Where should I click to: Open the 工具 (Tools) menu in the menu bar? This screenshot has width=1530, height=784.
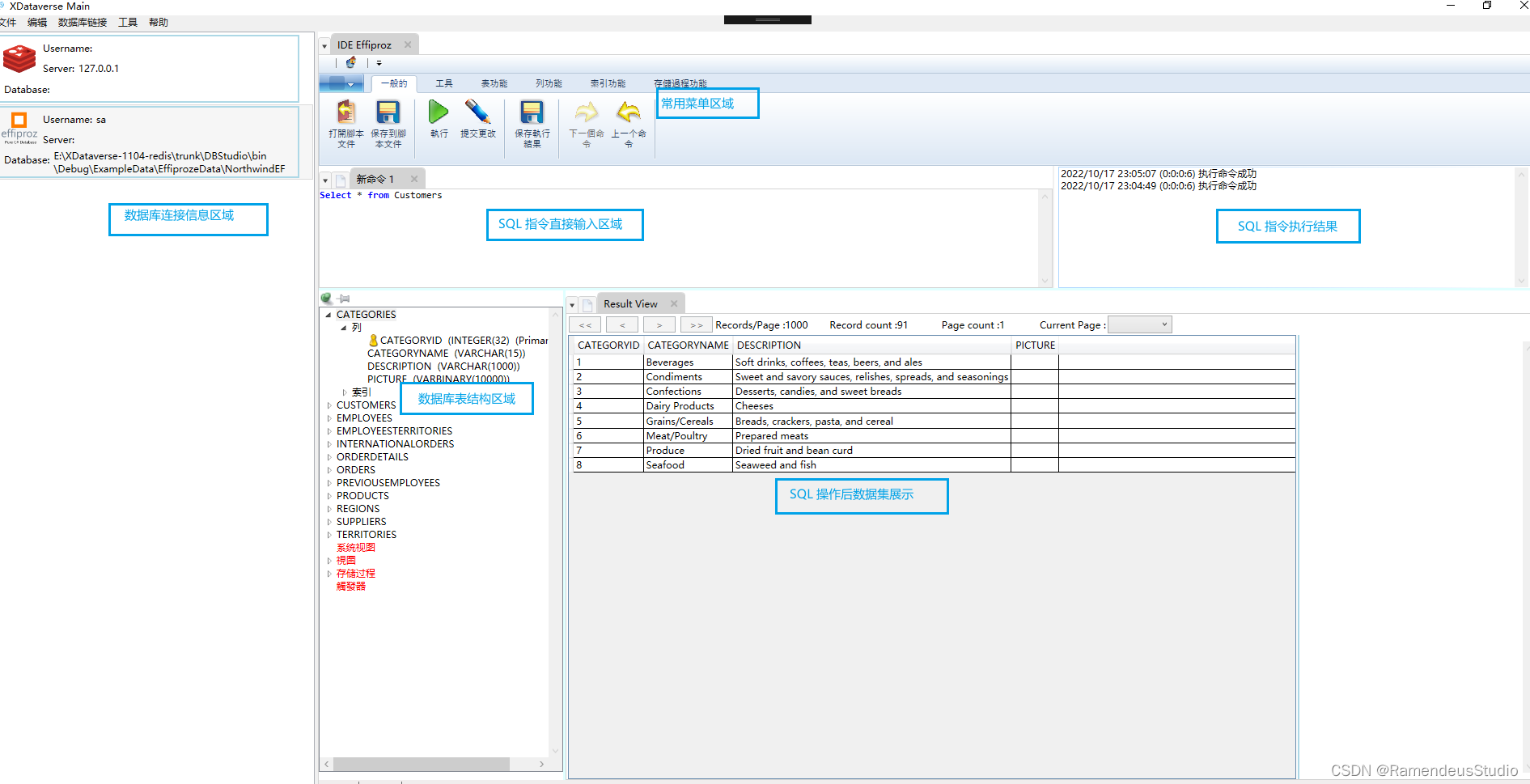(128, 23)
